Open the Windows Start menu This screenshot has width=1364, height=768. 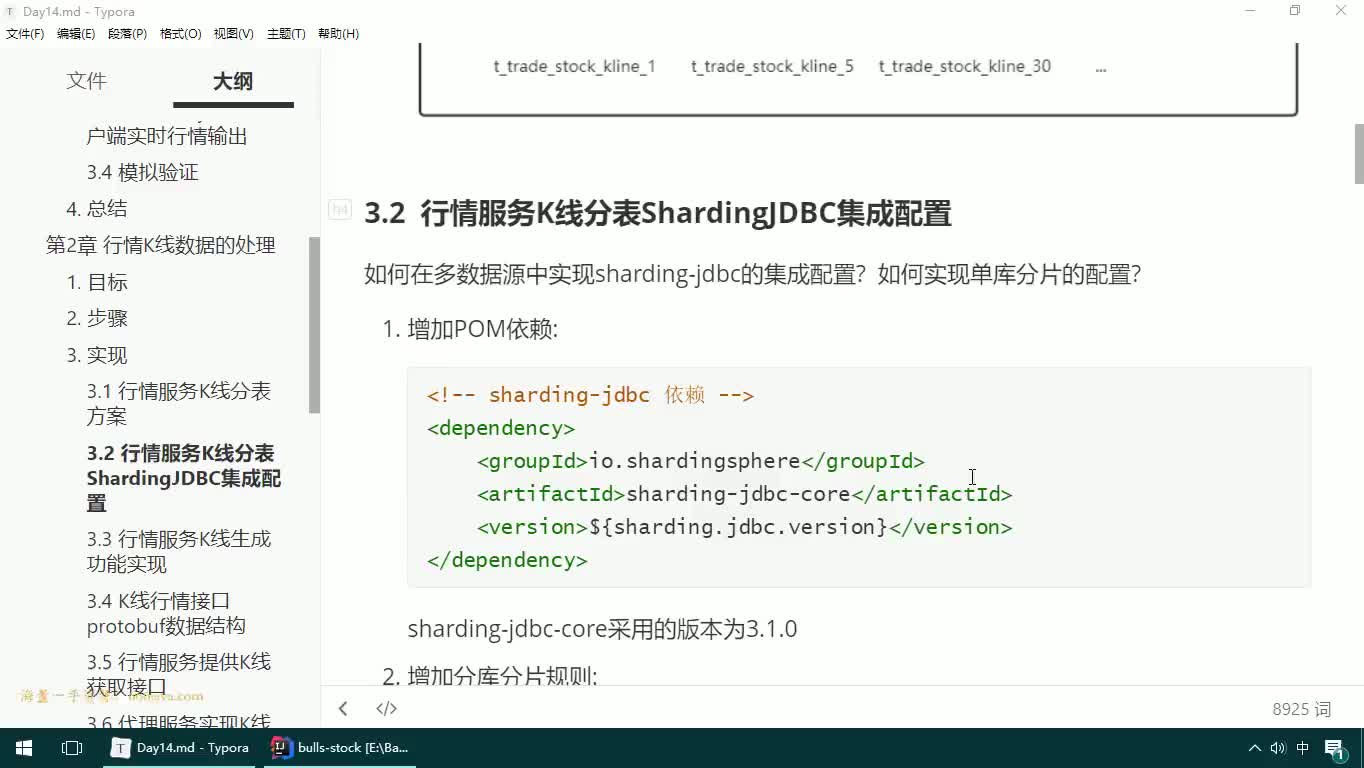click(x=24, y=748)
